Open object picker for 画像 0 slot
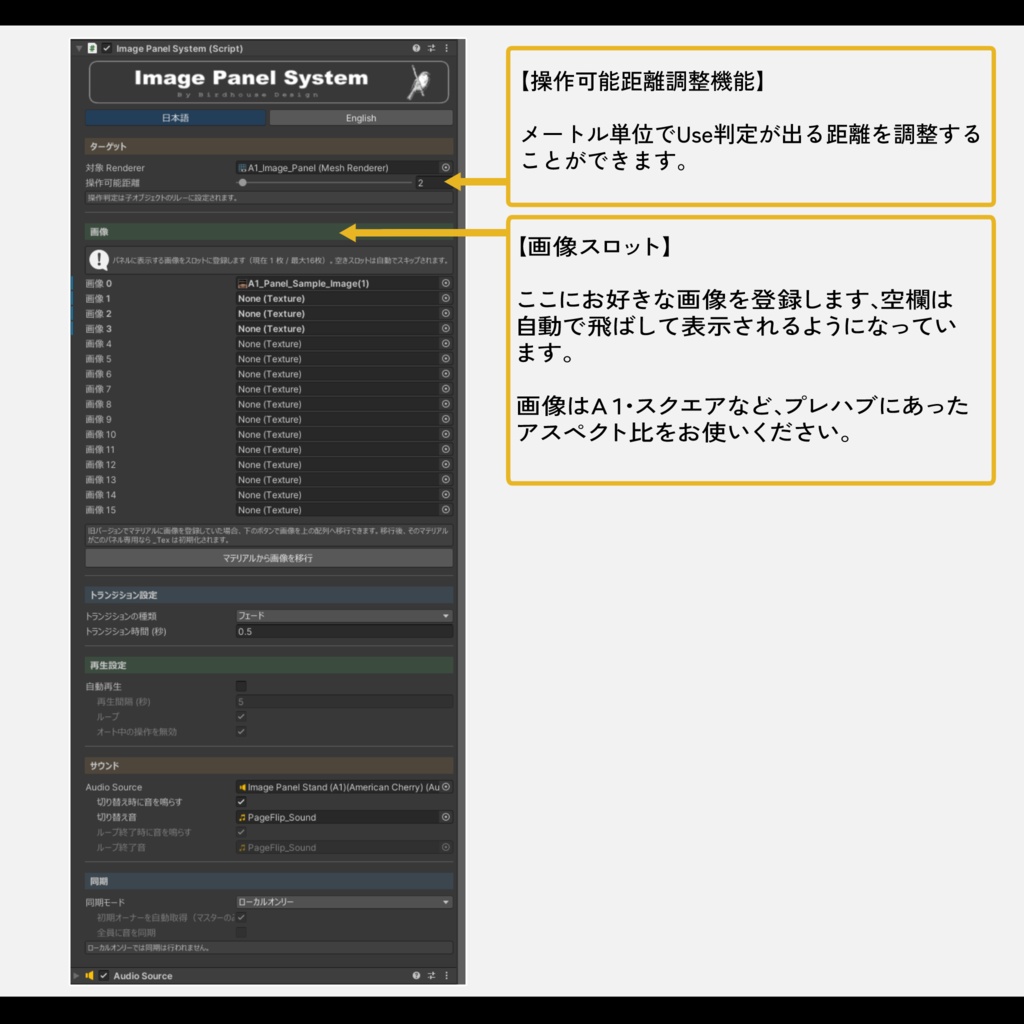 tap(446, 283)
